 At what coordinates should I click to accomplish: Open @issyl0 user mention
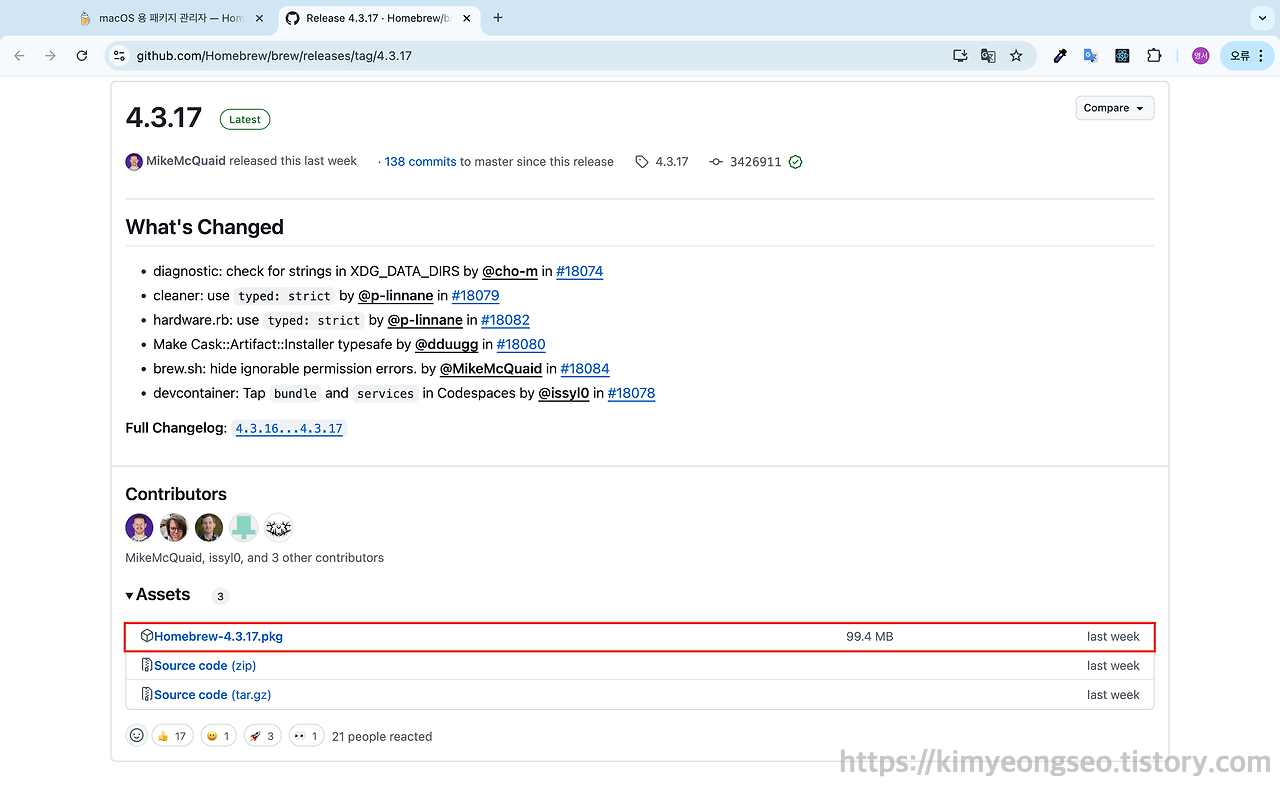(x=564, y=393)
